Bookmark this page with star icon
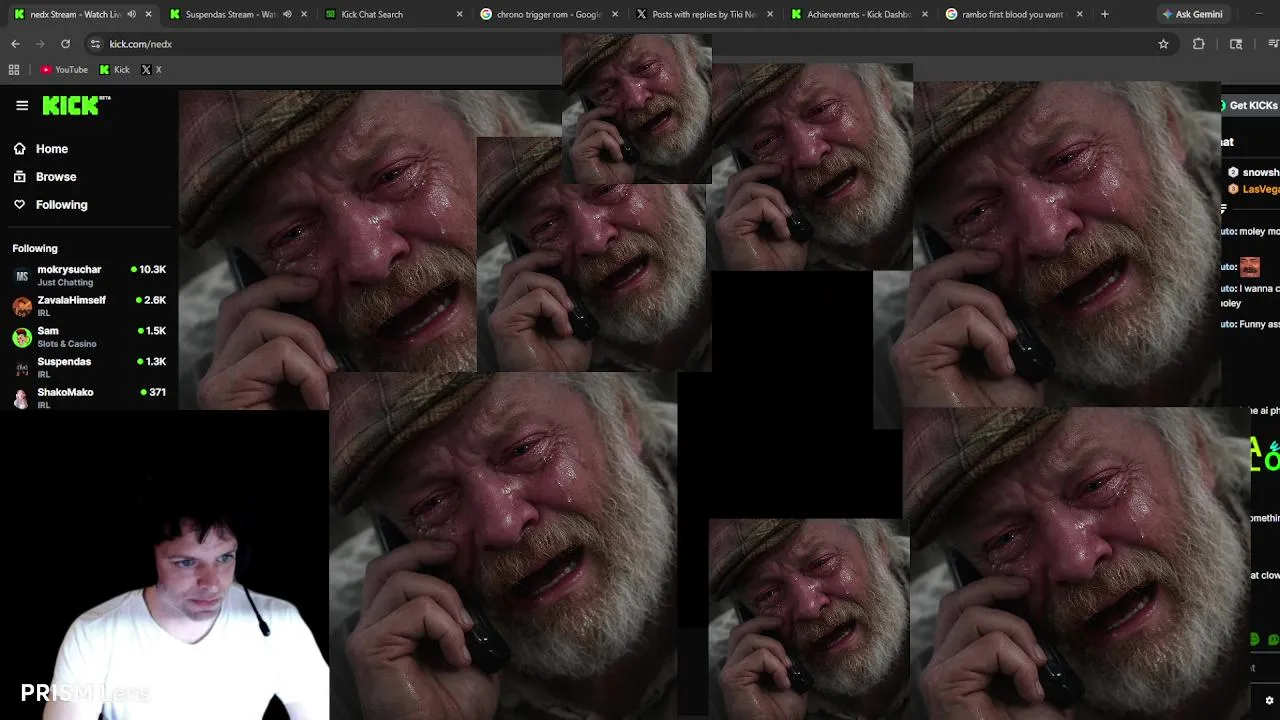 [x=1163, y=44]
